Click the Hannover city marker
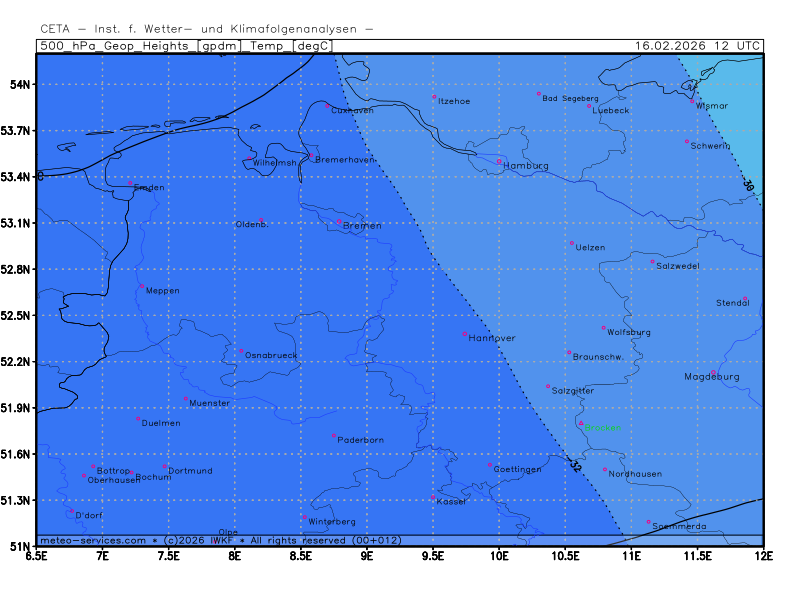Screen dimensions: 800x600 click(465, 334)
